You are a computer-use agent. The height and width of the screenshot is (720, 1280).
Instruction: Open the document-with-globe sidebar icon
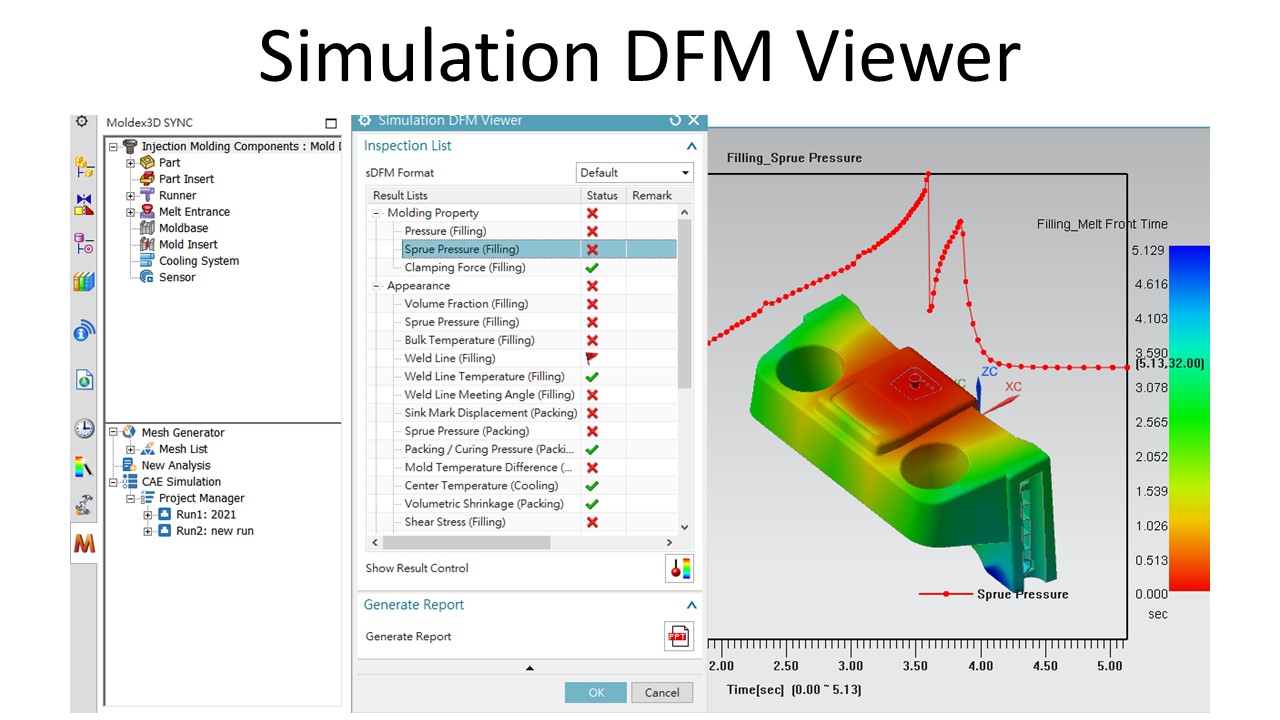coord(84,380)
